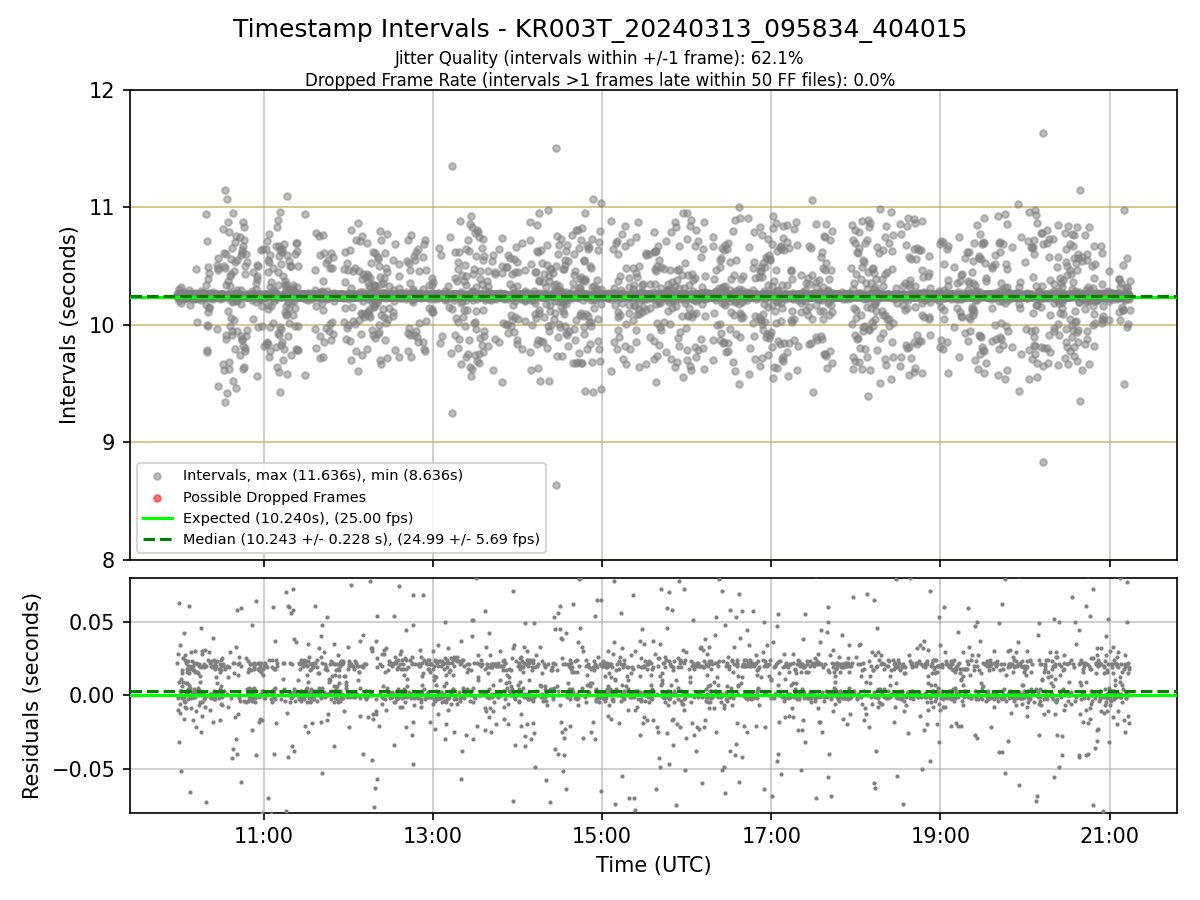This screenshot has width=1200, height=900.
Task: Click the 'Residuals (seconds)' y-axis label
Action: (32, 696)
